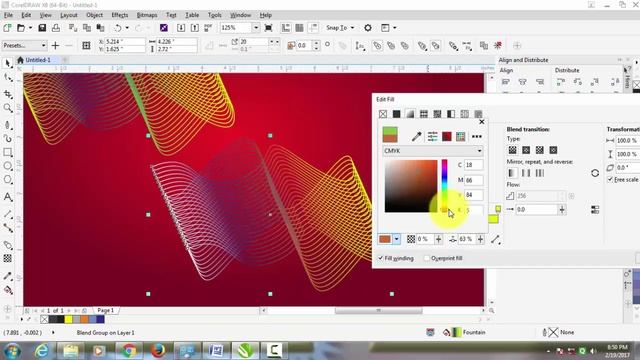640x360 pixels.
Task: Click Clear Blend red starburst icon
Action: coord(498,45)
